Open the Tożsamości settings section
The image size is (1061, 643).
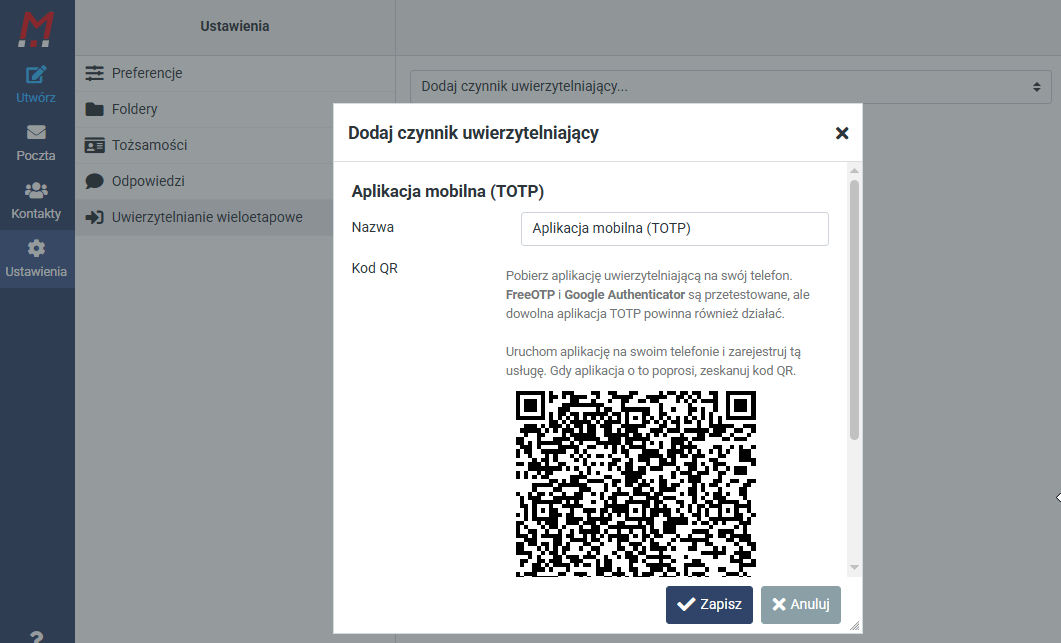(x=235, y=145)
